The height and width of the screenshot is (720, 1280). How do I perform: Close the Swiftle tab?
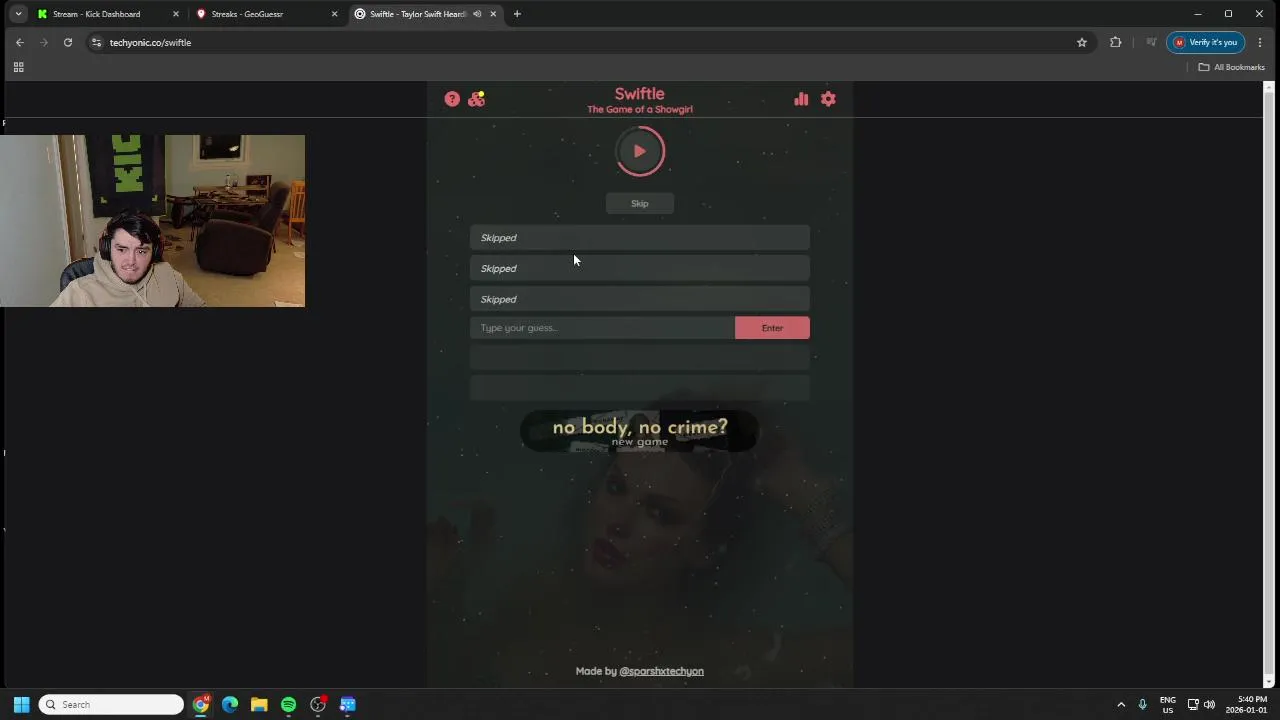pyautogui.click(x=493, y=14)
